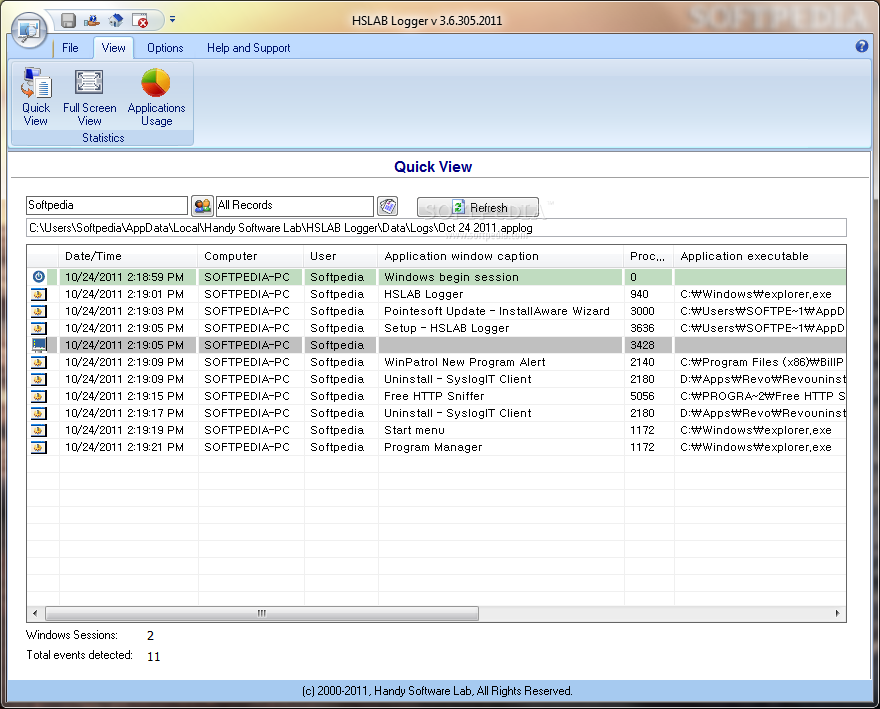Image resolution: width=880 pixels, height=709 pixels.
Task: Click the 10/24/2011 2:19:15 PM date cell
Action: point(128,396)
